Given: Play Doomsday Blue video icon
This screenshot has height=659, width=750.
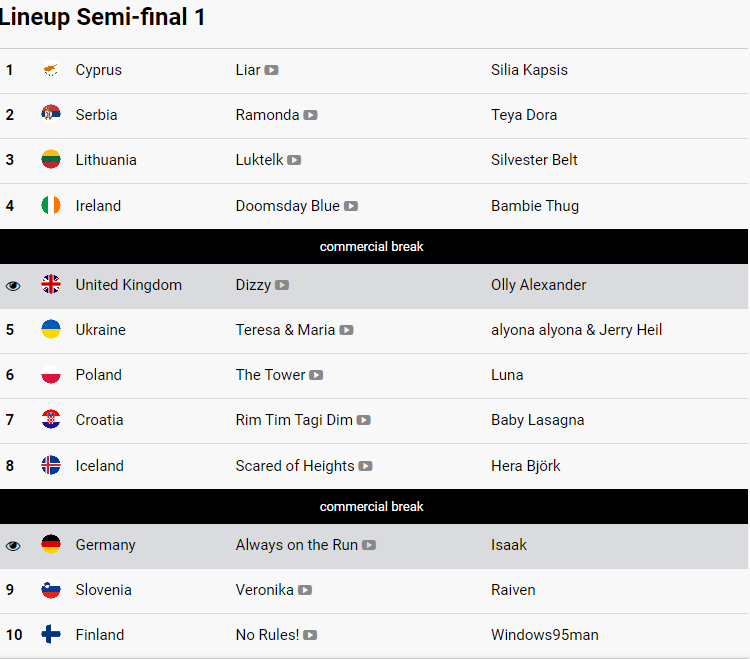Looking at the screenshot, I should 351,206.
